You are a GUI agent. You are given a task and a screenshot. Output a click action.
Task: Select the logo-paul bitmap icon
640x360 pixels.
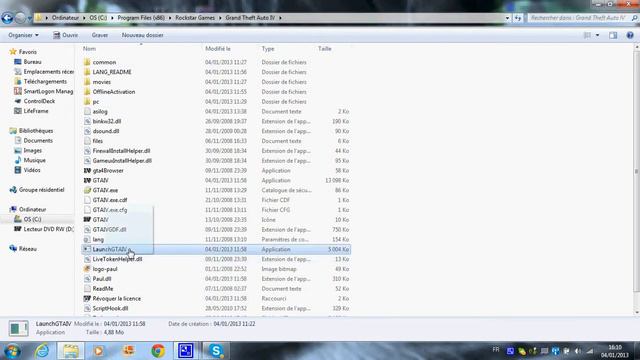point(87,269)
